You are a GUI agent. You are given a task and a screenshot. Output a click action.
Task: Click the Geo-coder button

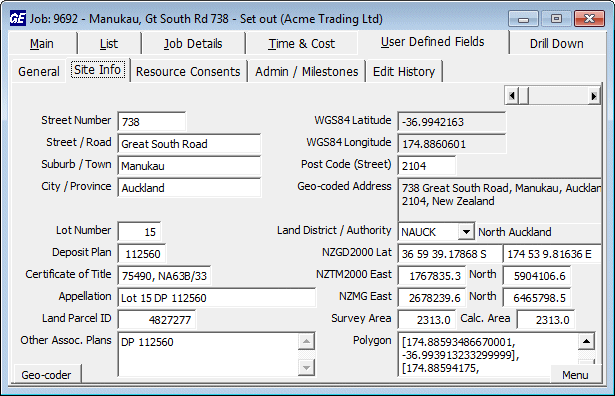pyautogui.click(x=47, y=374)
